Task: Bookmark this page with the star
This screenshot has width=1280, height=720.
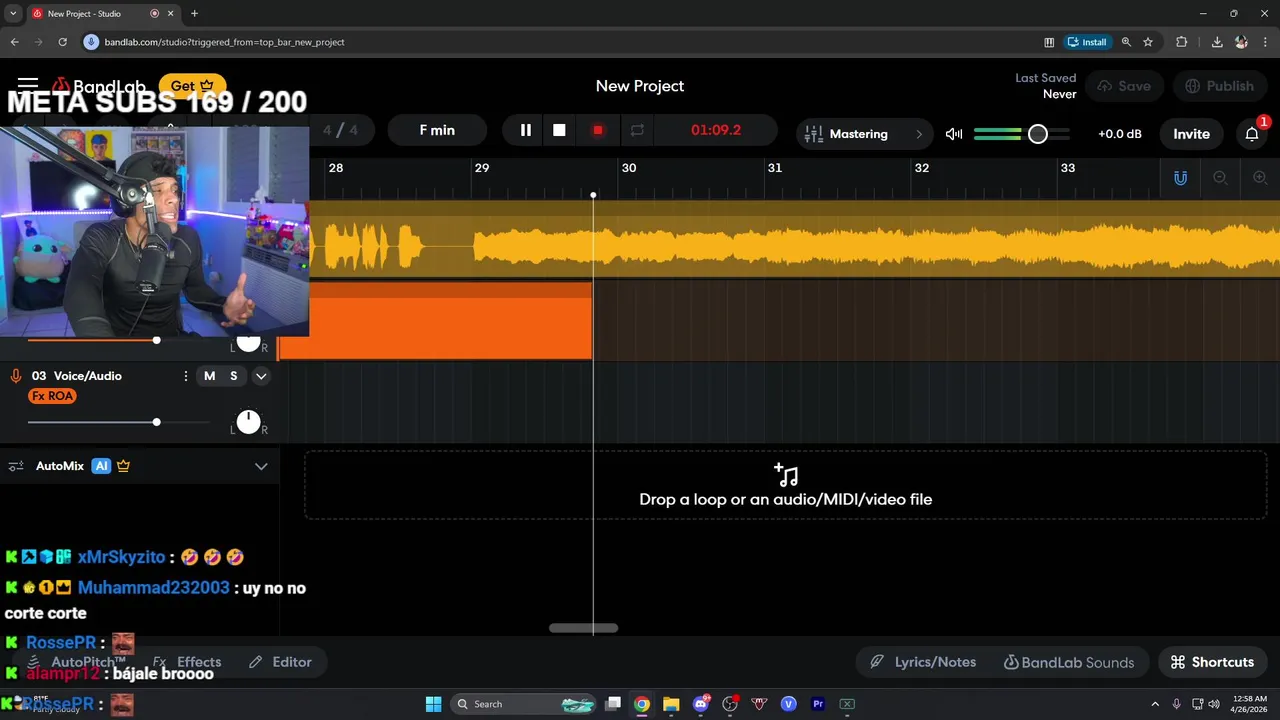Action: [1148, 42]
